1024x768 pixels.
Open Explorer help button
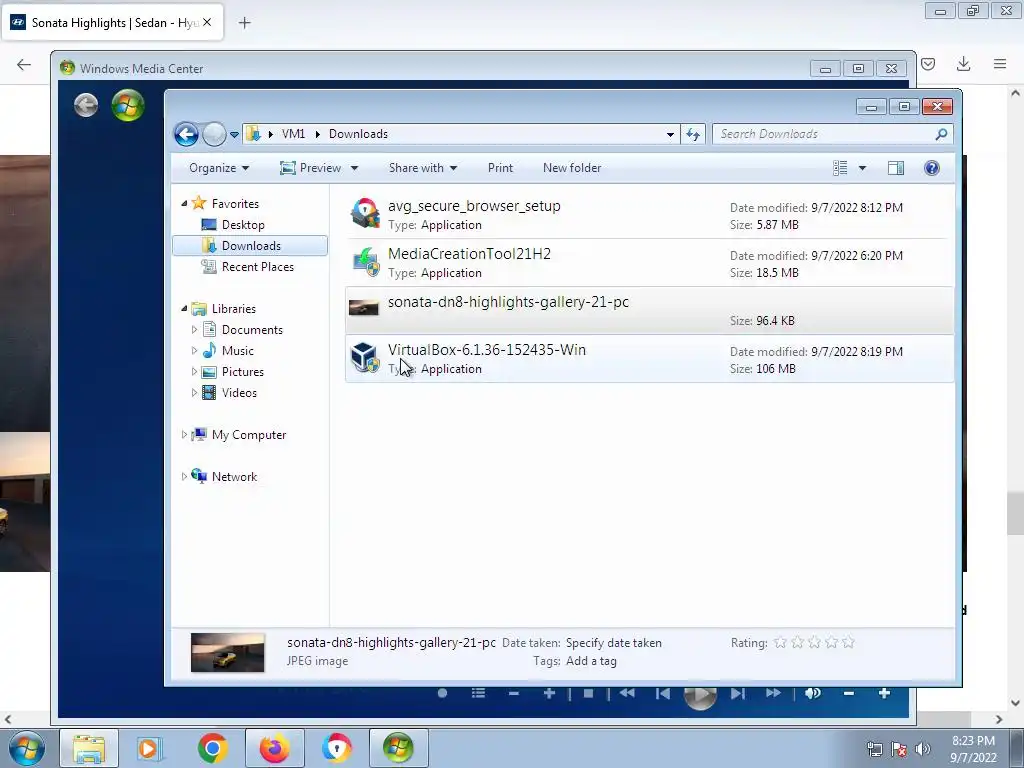(932, 168)
